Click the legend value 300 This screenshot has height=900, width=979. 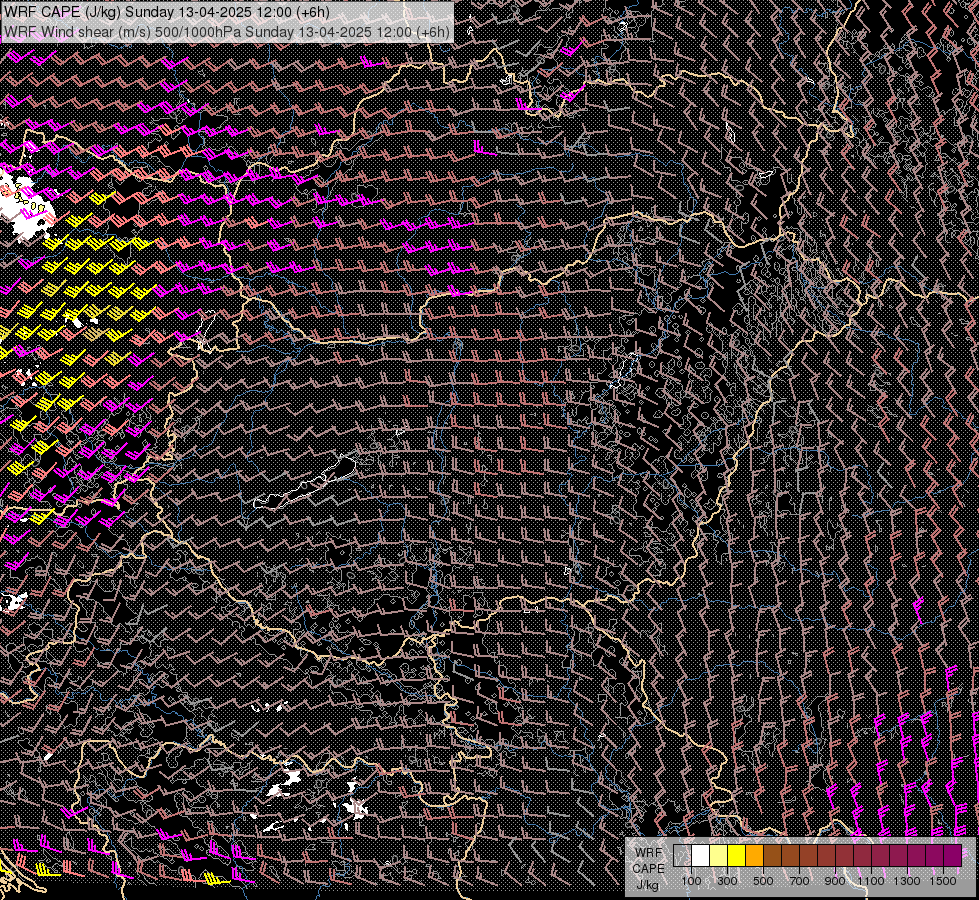click(x=727, y=881)
